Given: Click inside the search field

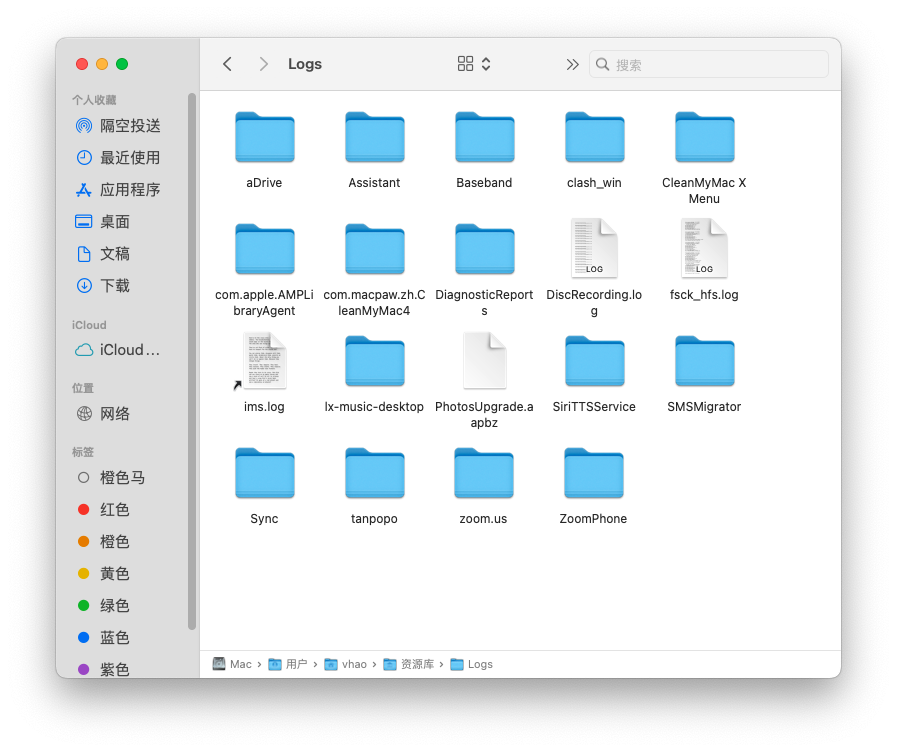Looking at the screenshot, I should [x=710, y=63].
